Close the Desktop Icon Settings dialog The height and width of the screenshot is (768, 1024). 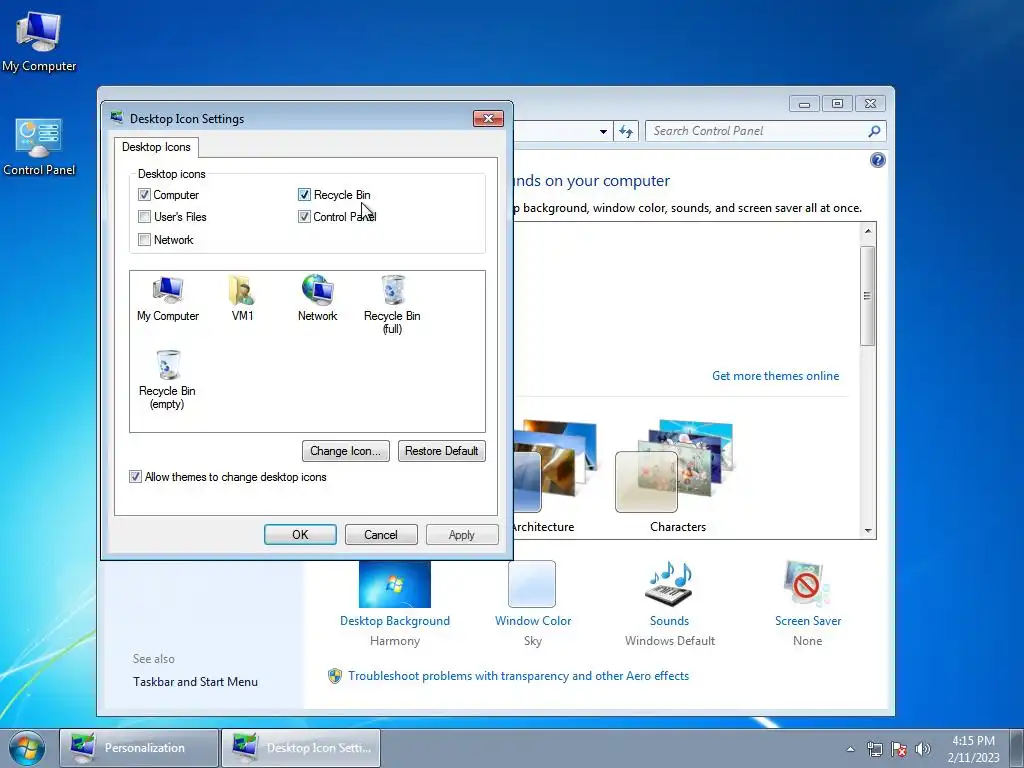click(x=488, y=118)
